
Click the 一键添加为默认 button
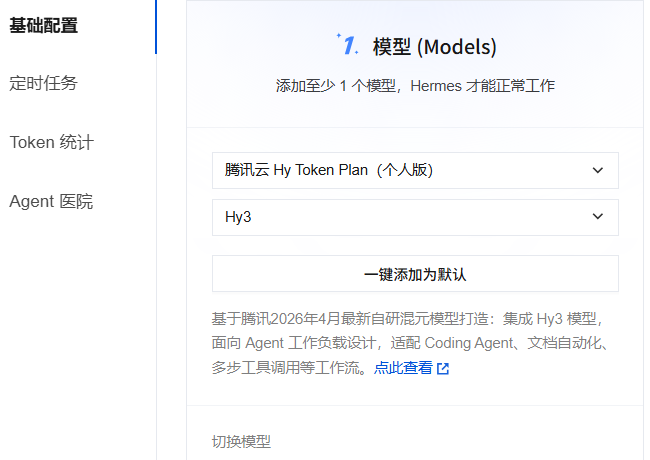(415, 274)
